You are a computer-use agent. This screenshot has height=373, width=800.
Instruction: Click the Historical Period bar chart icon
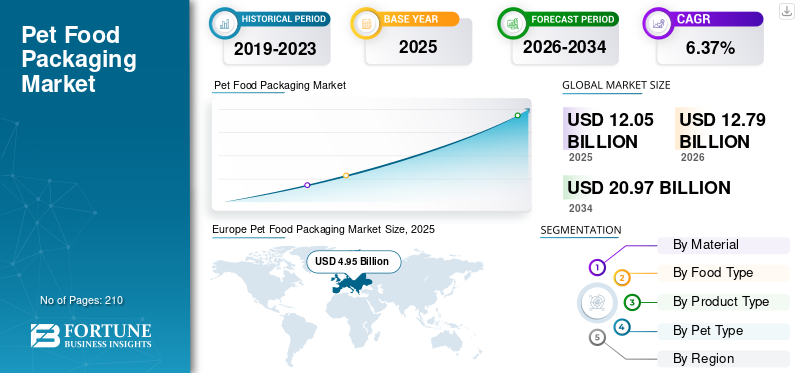point(223,23)
